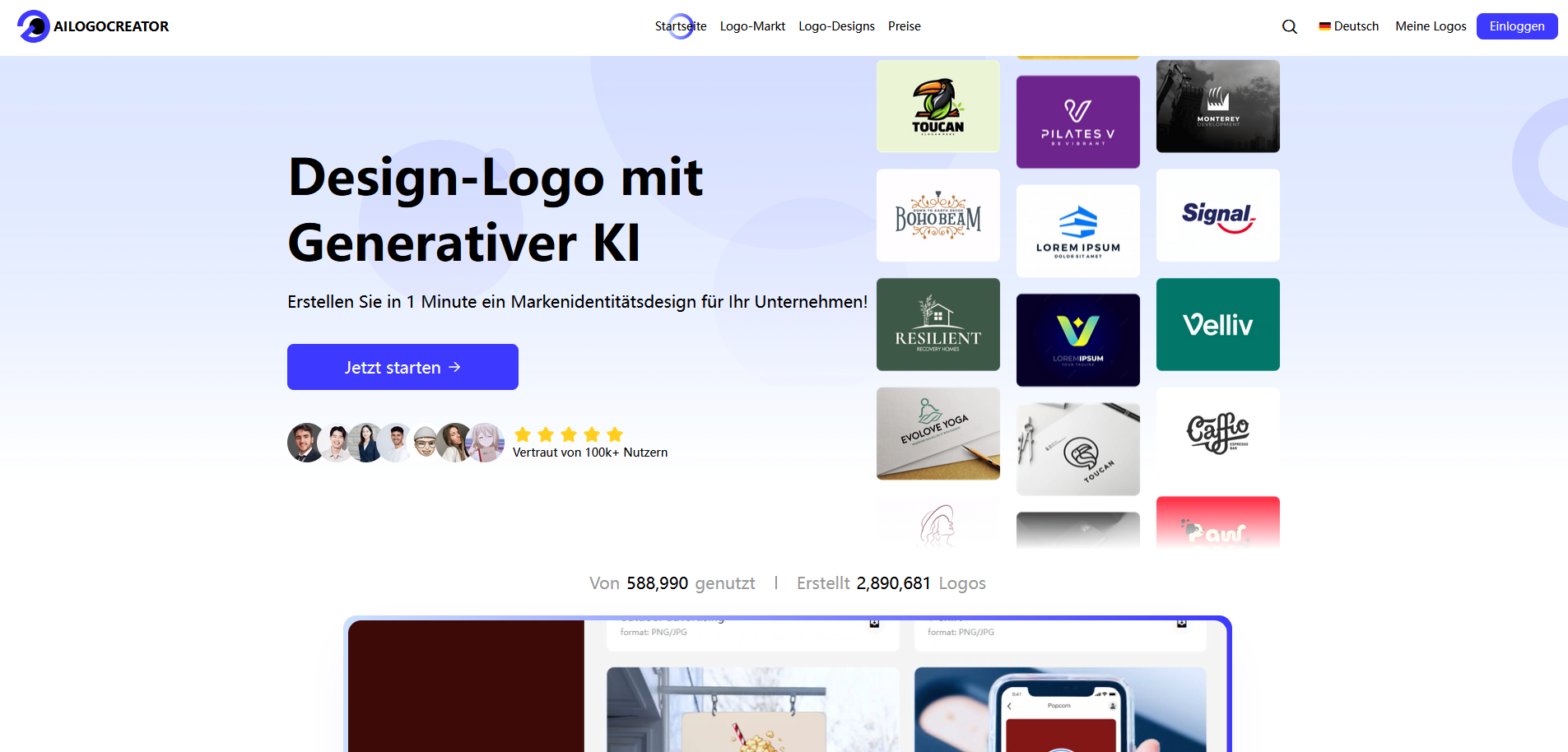Select the purple Pilates V logo
Viewport: 1568px width, 752px height.
click(1077, 122)
